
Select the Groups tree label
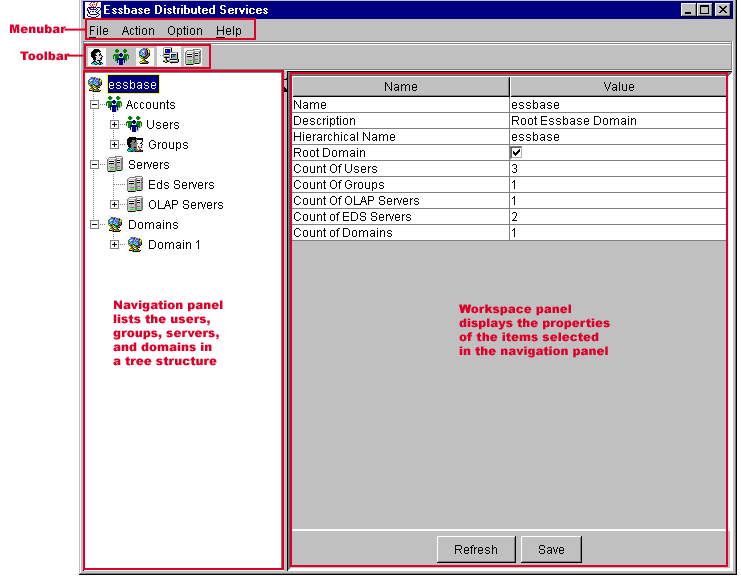pyautogui.click(x=168, y=145)
